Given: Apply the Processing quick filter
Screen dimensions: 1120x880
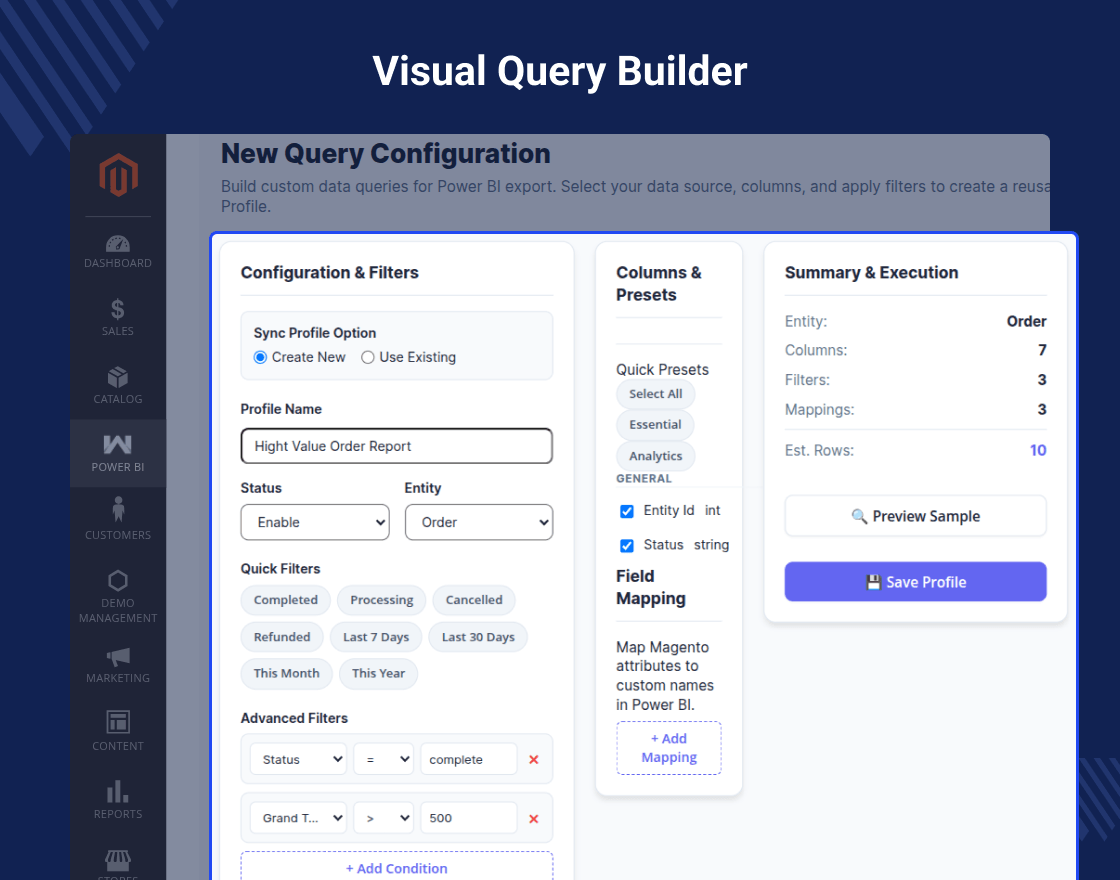Looking at the screenshot, I should pos(381,600).
